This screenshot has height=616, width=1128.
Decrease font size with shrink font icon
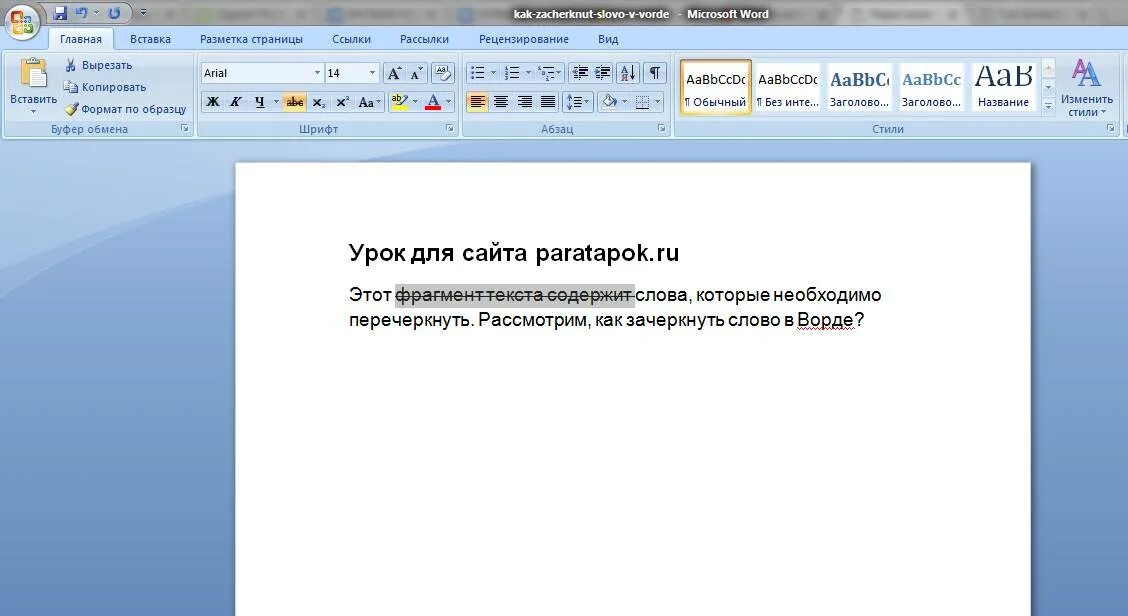pyautogui.click(x=417, y=73)
